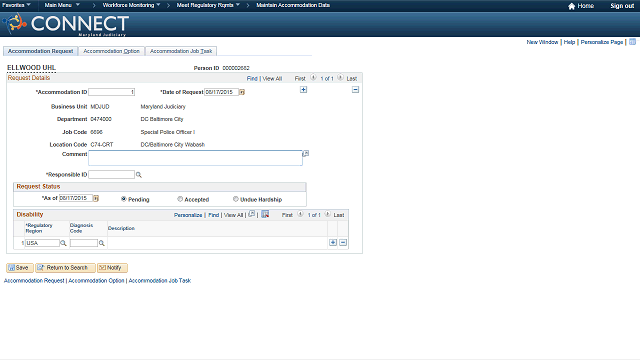Click View All in Request Details header
The width and height of the screenshot is (640, 360).
tap(272, 78)
